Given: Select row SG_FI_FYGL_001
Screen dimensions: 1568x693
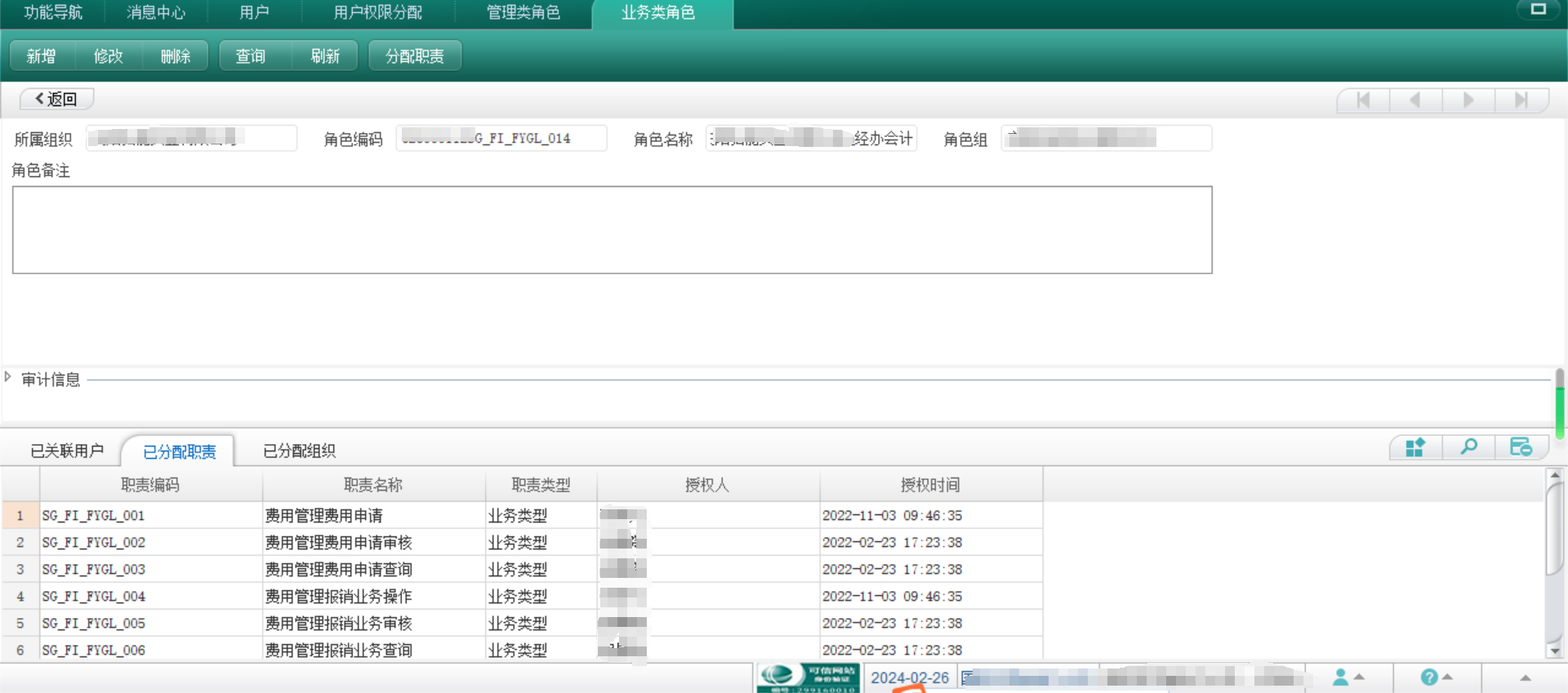Looking at the screenshot, I should click(523, 515).
